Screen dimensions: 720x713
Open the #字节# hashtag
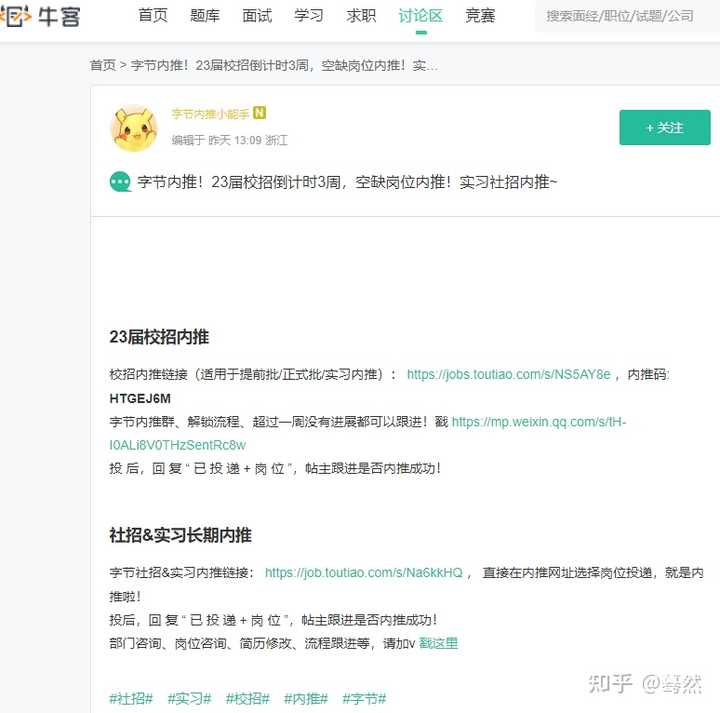pyautogui.click(x=364, y=698)
